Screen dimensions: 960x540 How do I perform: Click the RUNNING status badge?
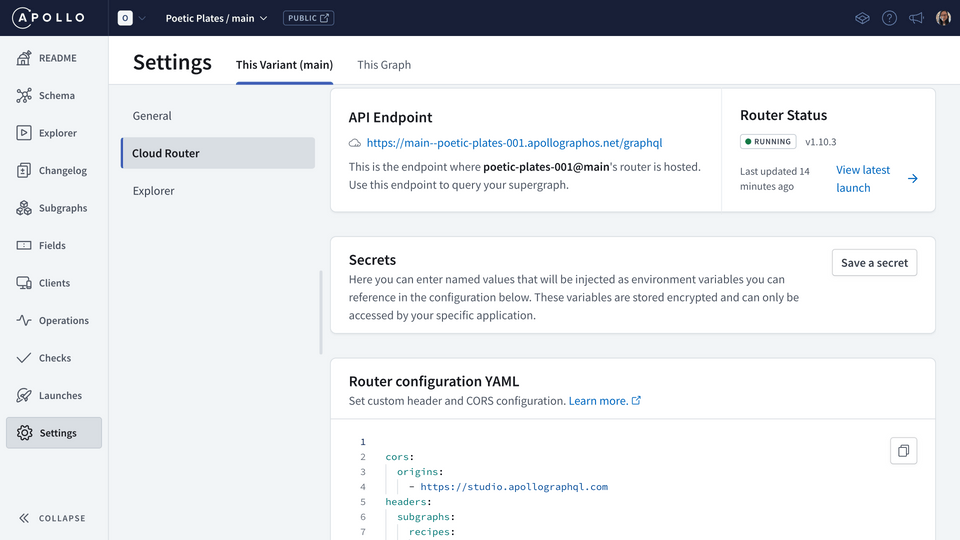(x=768, y=141)
